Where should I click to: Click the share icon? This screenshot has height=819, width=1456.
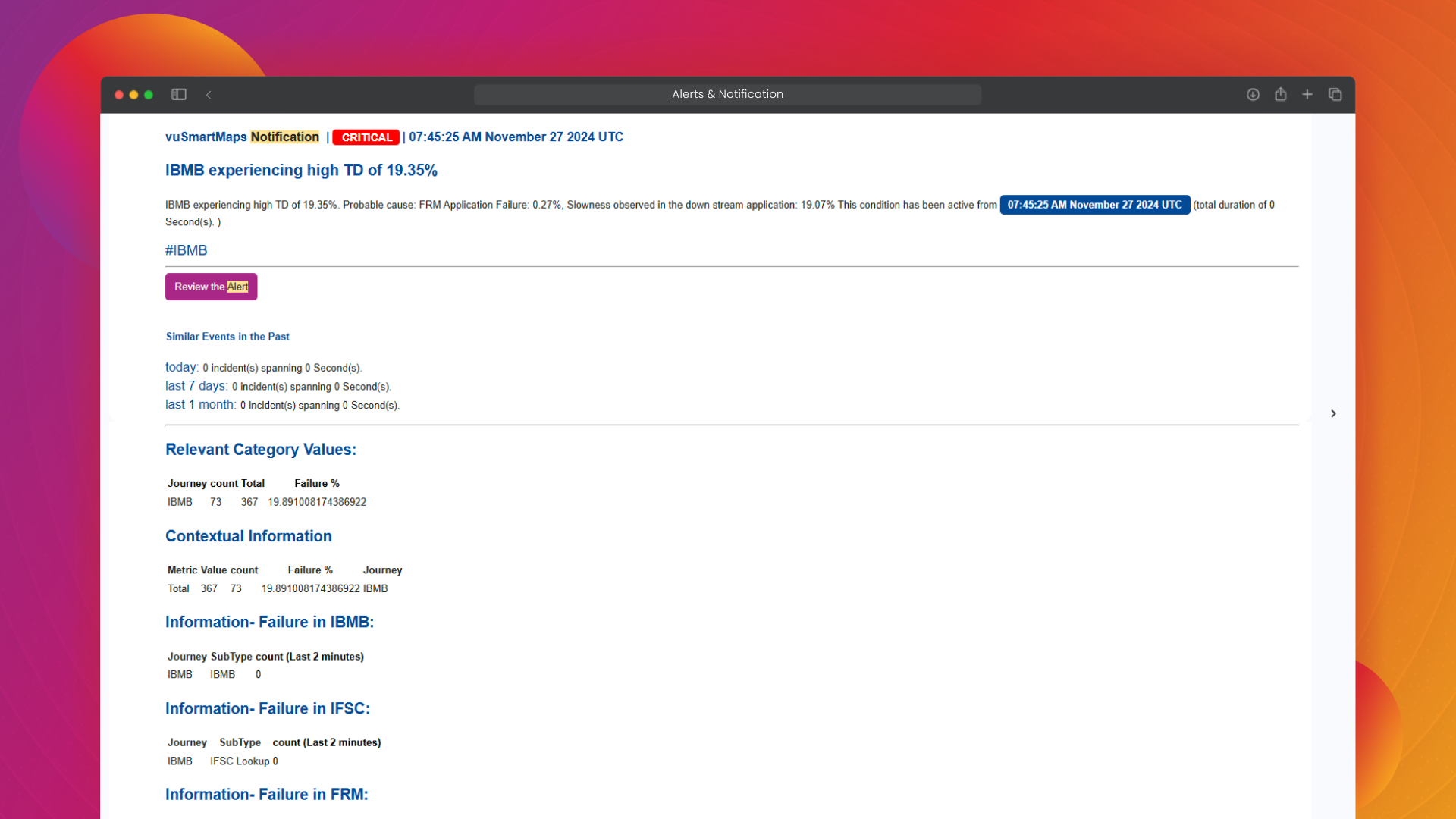1280,94
